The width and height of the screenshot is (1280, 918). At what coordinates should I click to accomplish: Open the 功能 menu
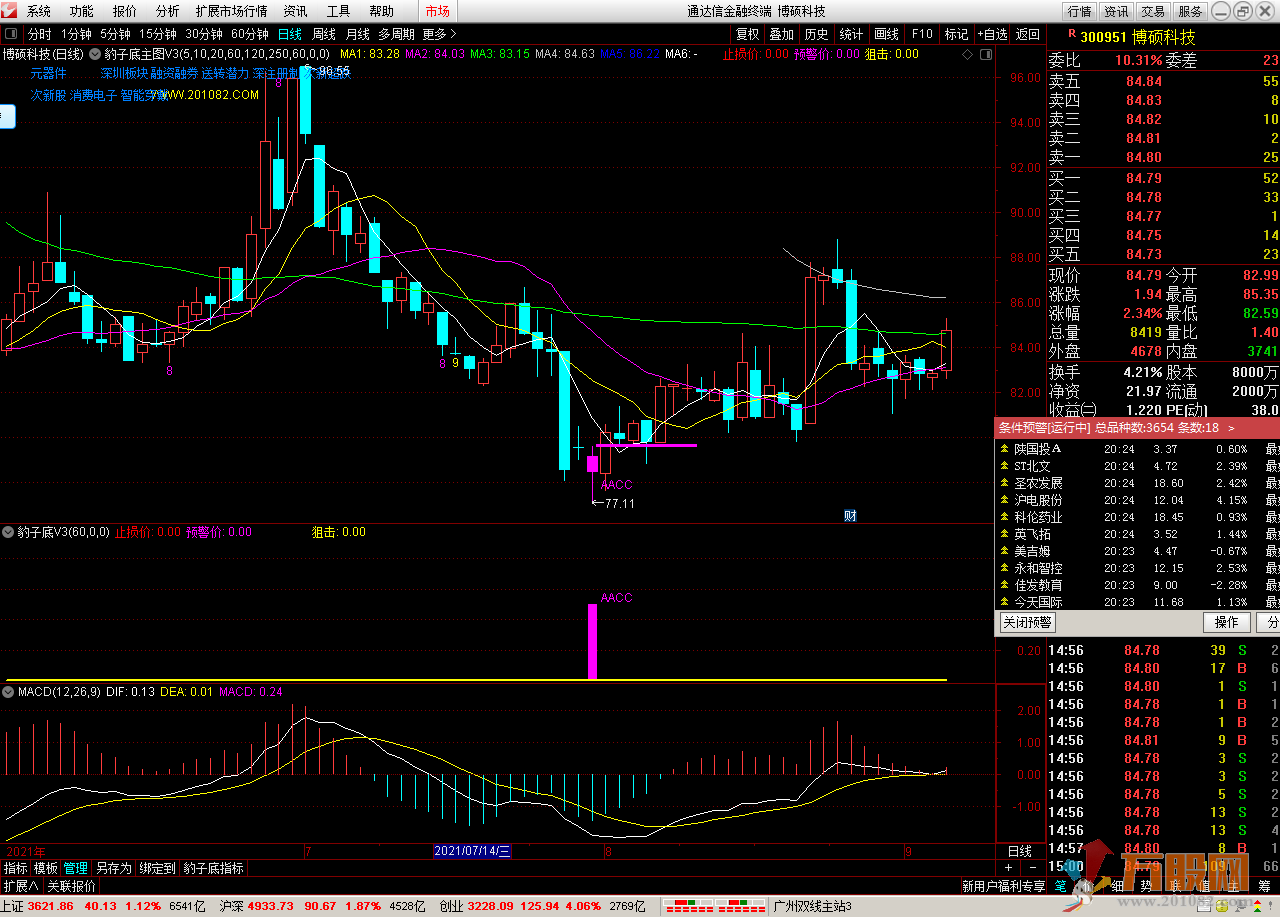click(82, 12)
